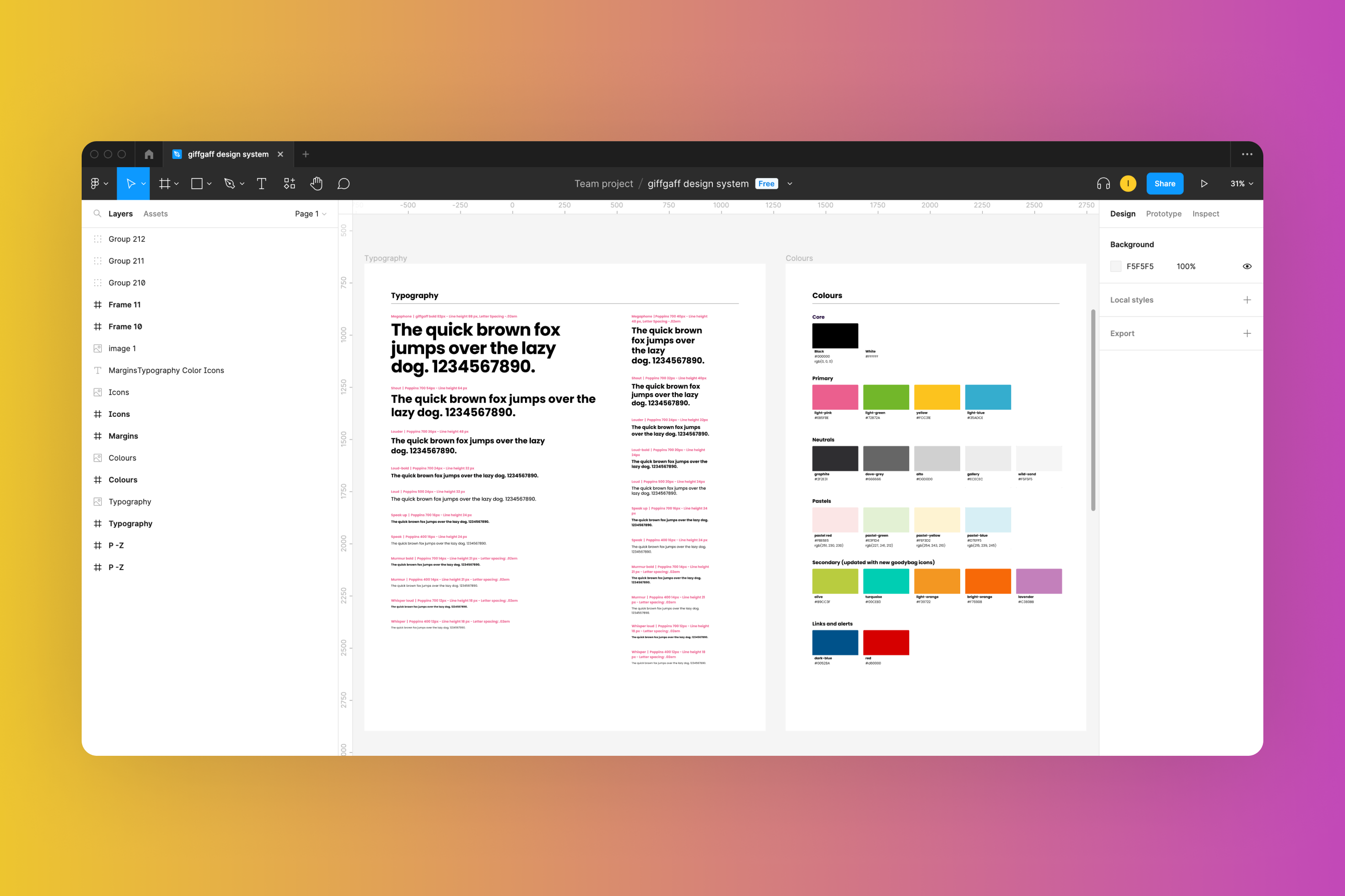Select the Typography frame label on canvas
Image resolution: width=1345 pixels, height=896 pixels.
coord(386,258)
